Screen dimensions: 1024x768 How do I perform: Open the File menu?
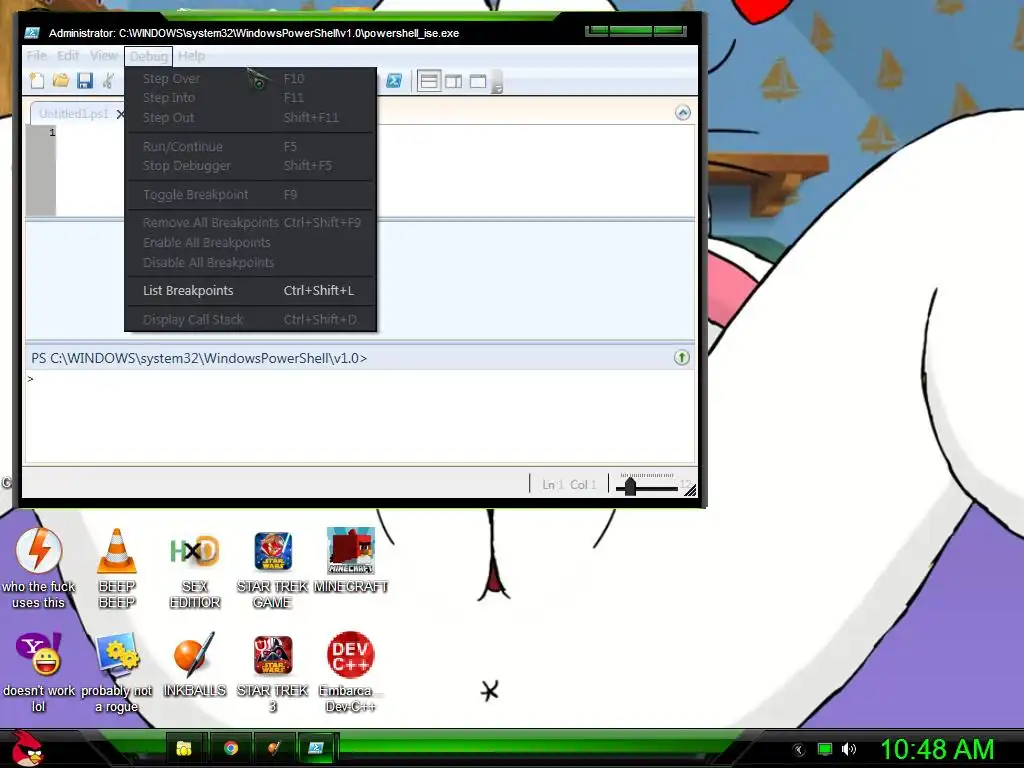click(37, 56)
